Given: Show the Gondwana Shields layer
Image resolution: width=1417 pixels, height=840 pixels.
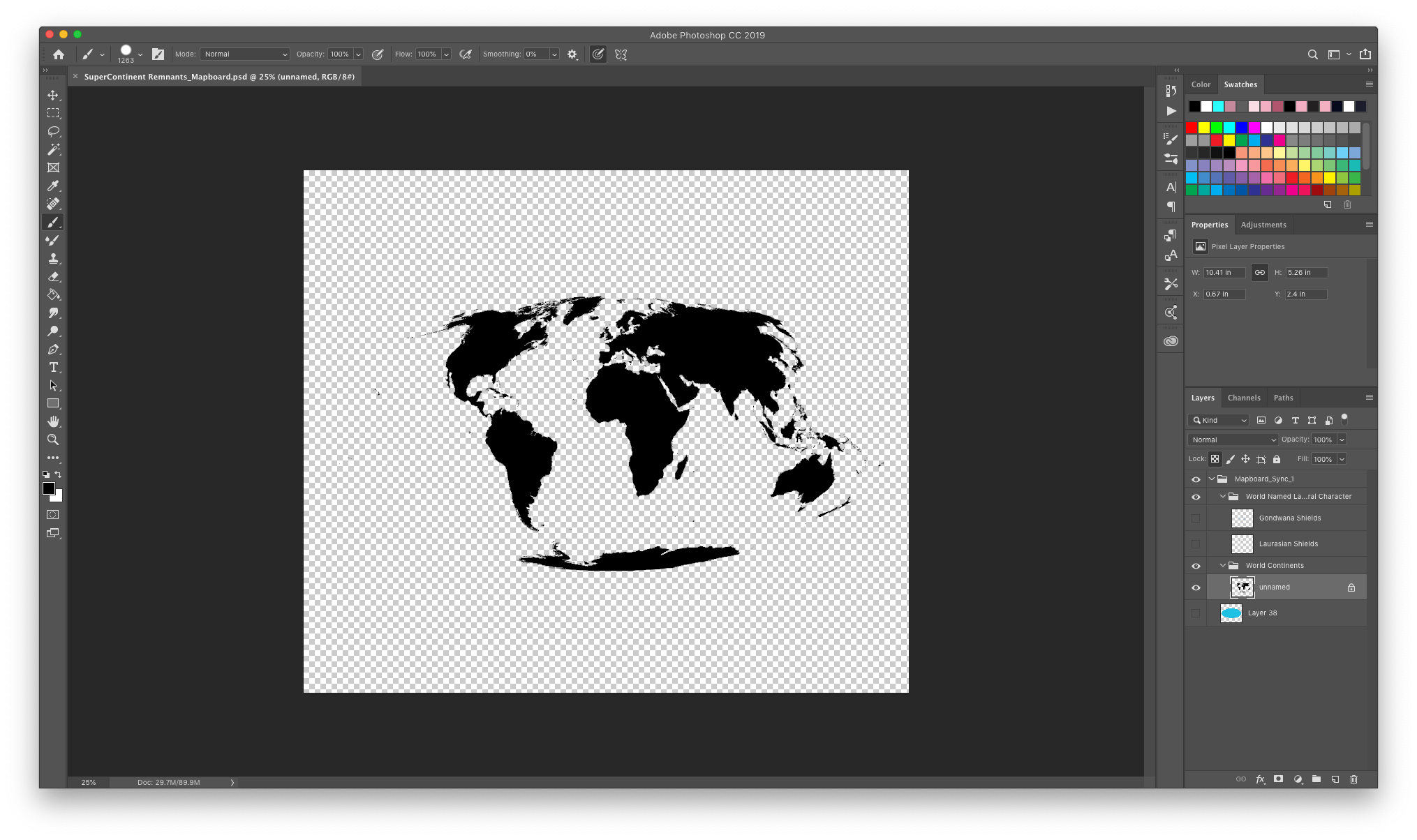Looking at the screenshot, I should pyautogui.click(x=1196, y=518).
